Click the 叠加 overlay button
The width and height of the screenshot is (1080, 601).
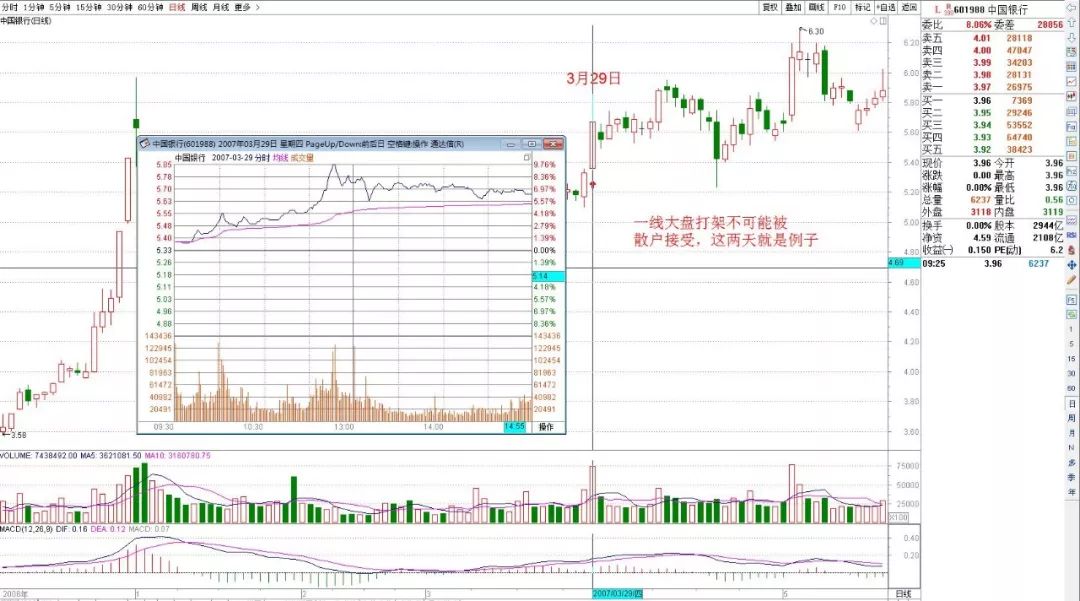pyautogui.click(x=793, y=7)
